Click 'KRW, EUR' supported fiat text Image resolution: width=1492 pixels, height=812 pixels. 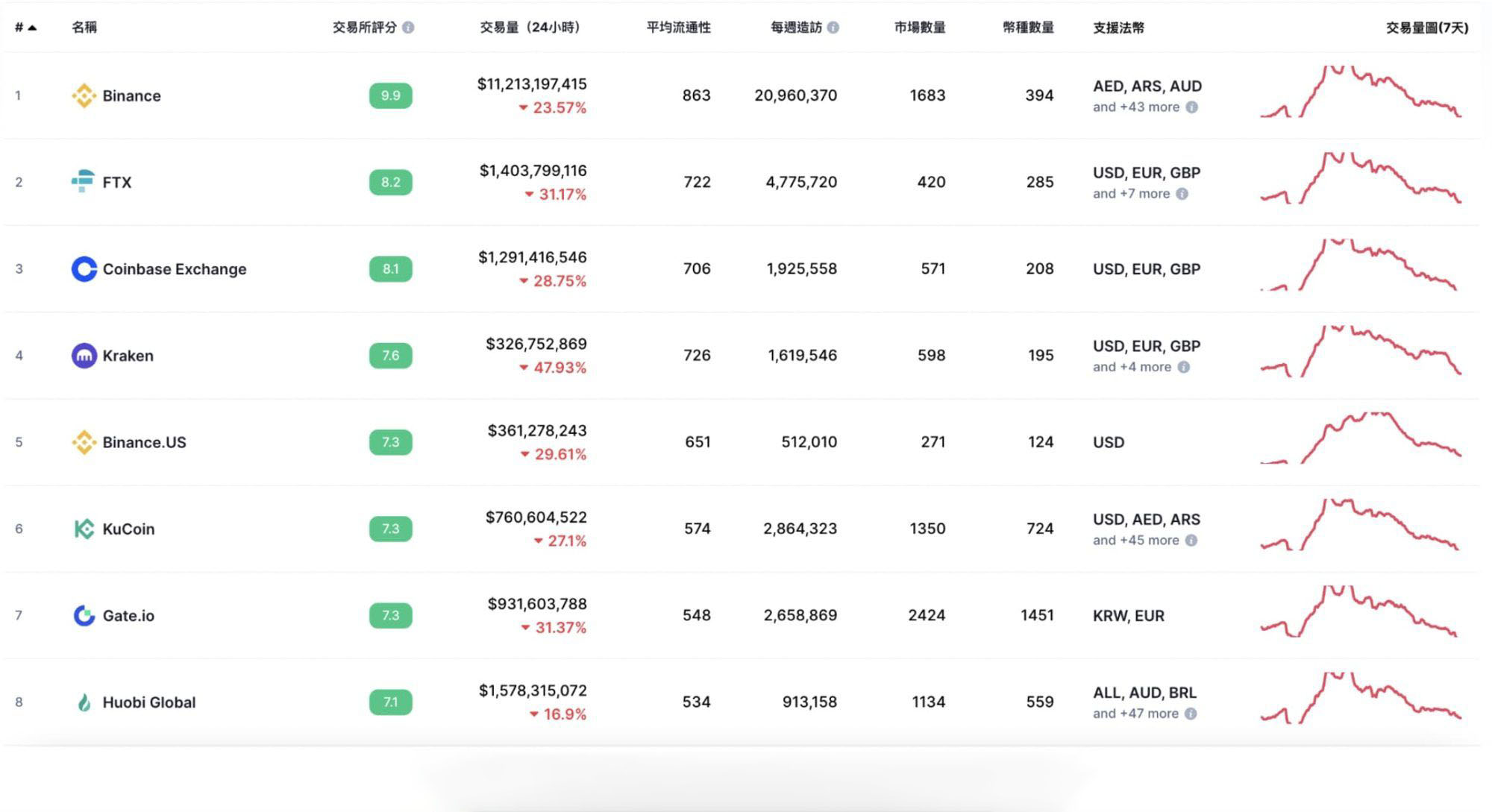tap(1129, 616)
